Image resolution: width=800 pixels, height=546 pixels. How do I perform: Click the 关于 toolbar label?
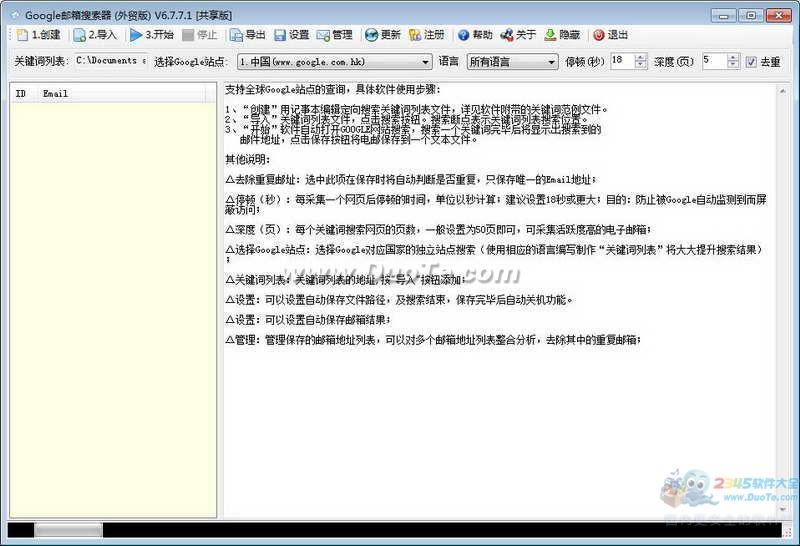[x=526, y=35]
